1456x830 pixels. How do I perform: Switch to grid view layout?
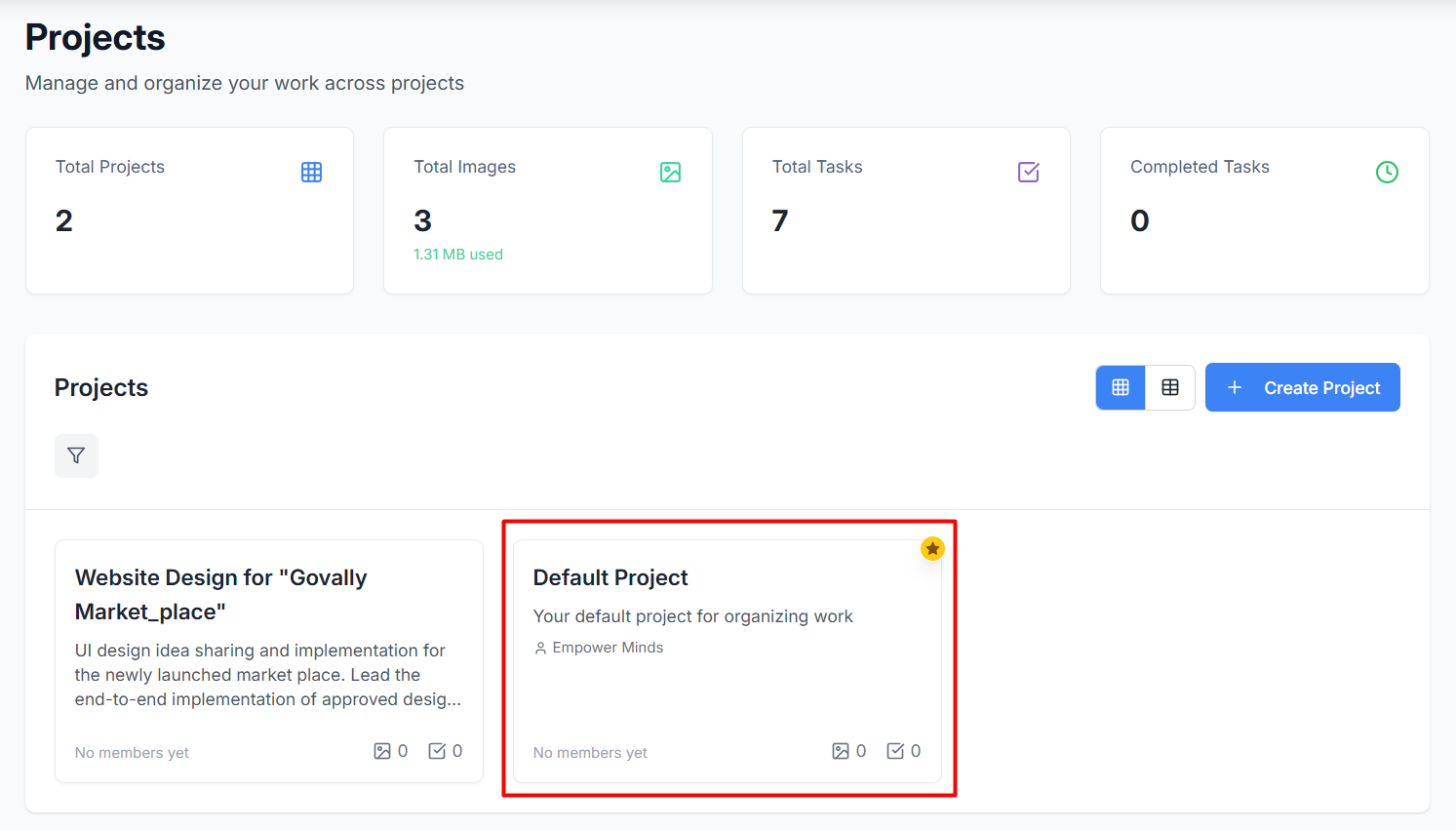coord(1121,387)
